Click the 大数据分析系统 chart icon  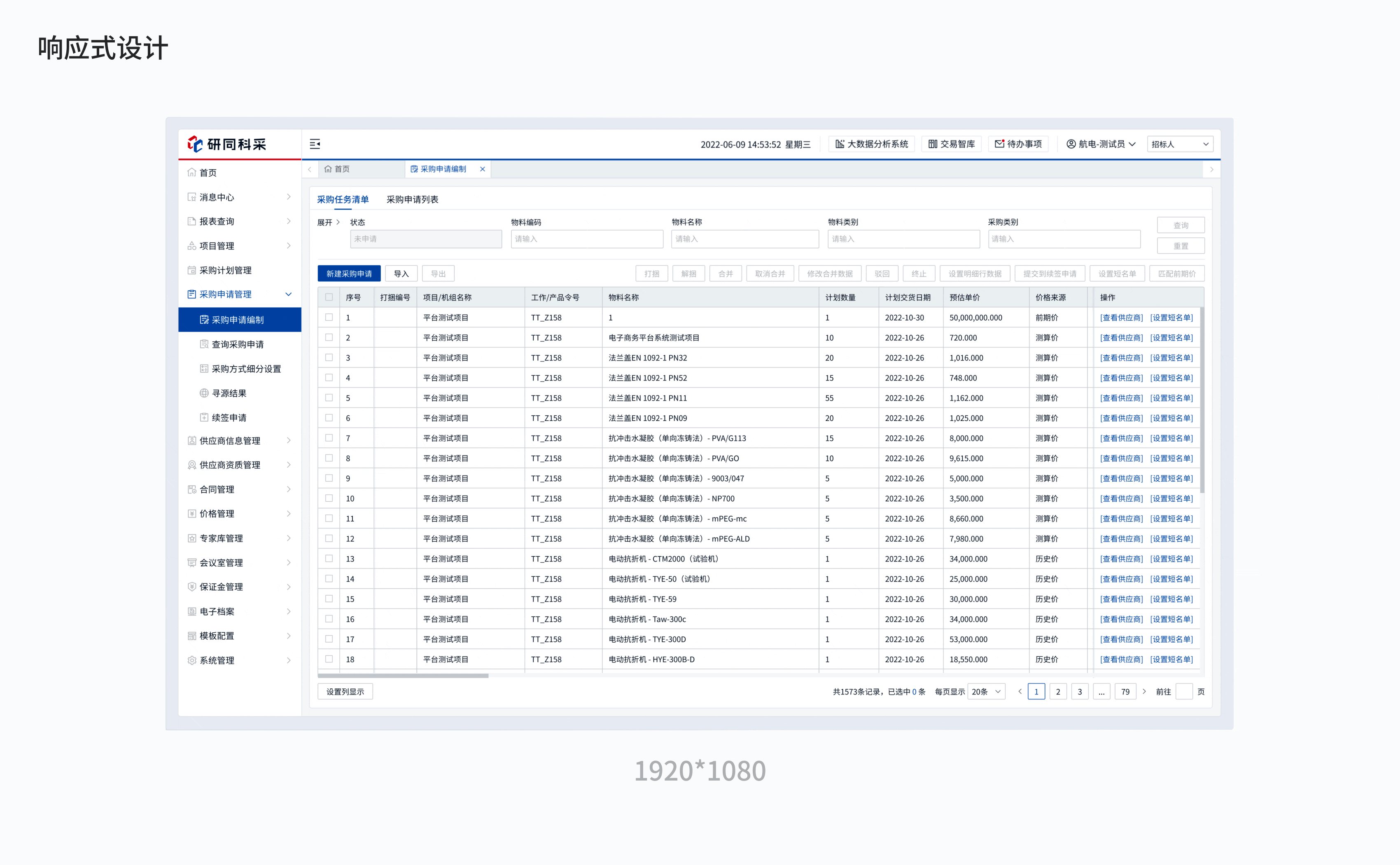(x=840, y=144)
